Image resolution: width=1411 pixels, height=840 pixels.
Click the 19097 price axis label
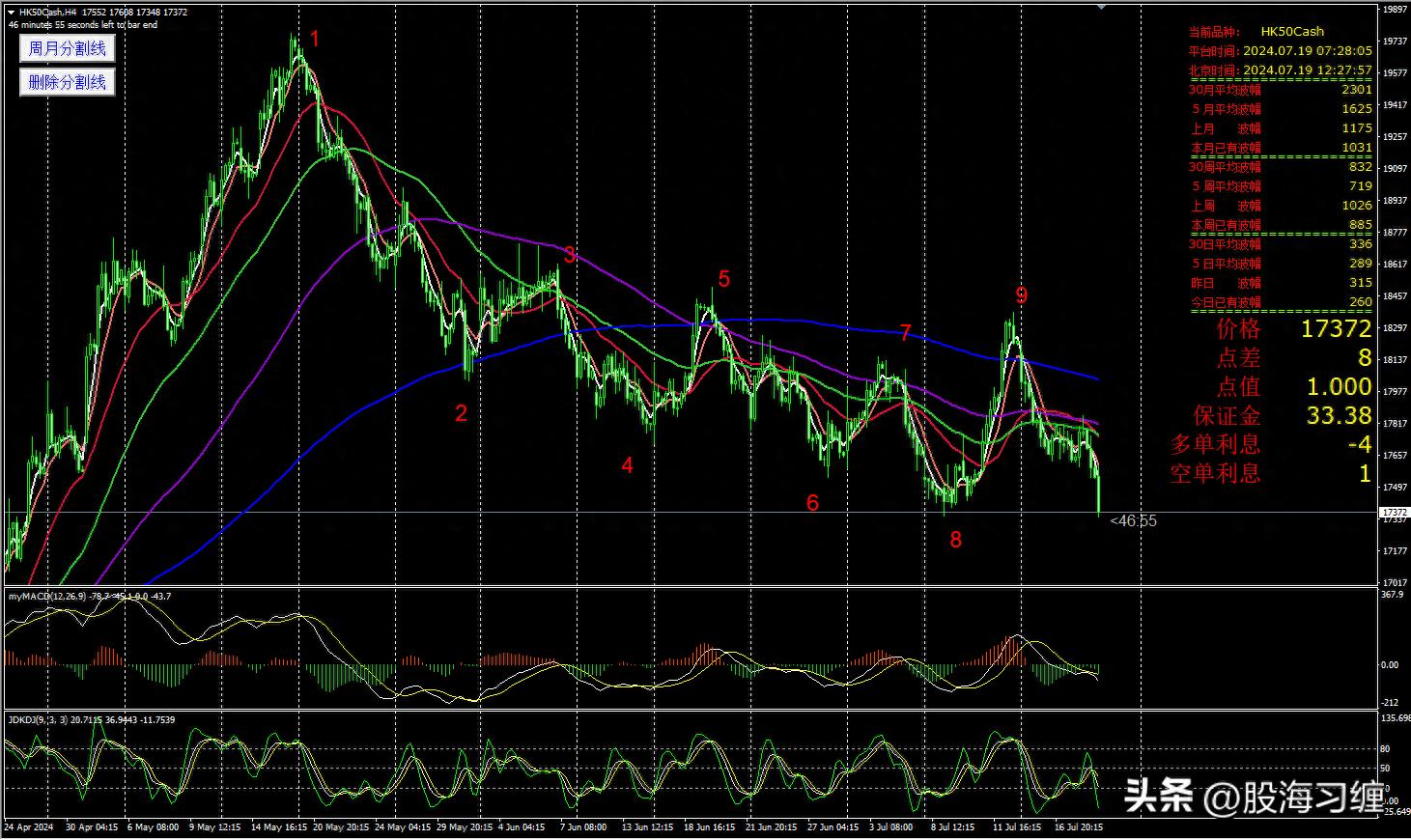tap(1395, 169)
